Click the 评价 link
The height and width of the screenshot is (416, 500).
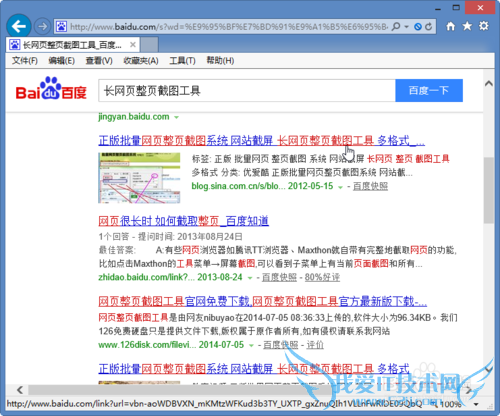pos(315,345)
